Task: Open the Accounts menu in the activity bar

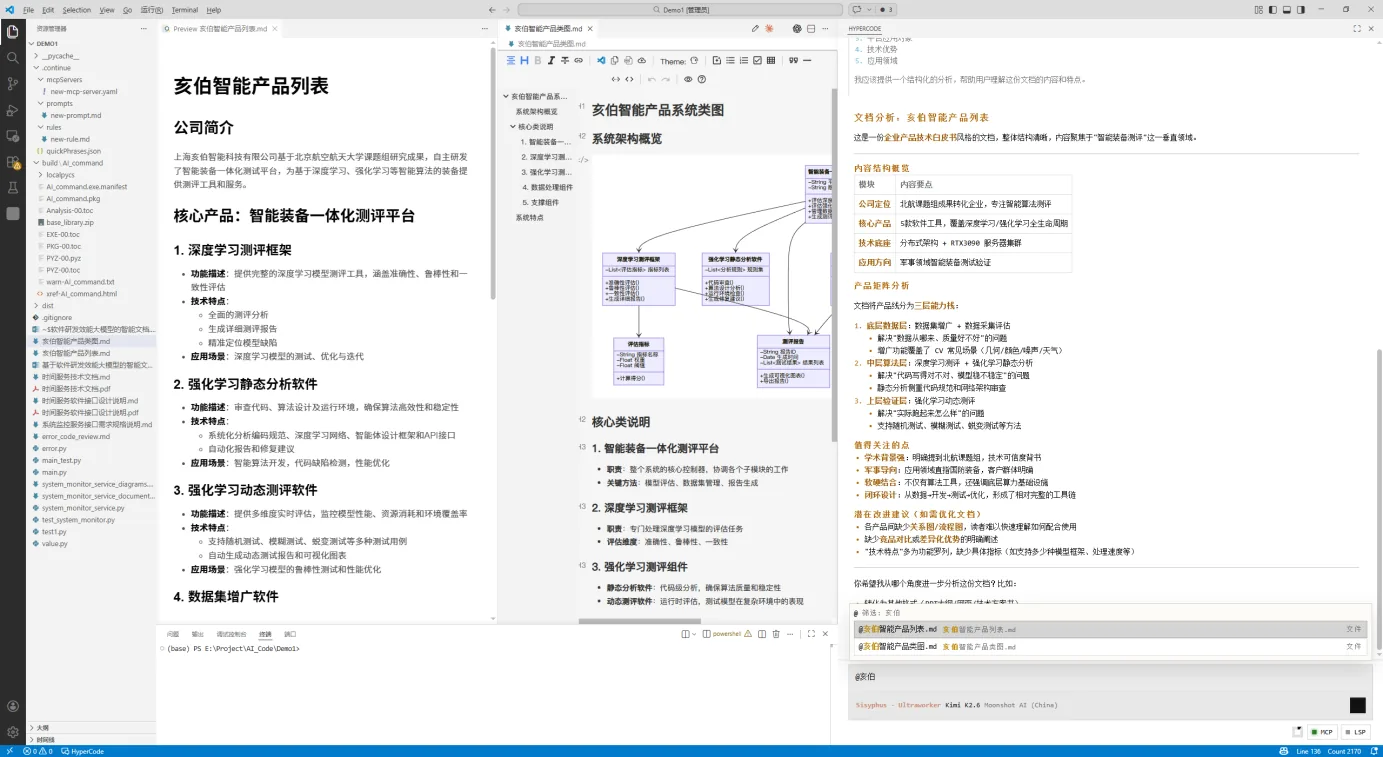Action: 13,706
